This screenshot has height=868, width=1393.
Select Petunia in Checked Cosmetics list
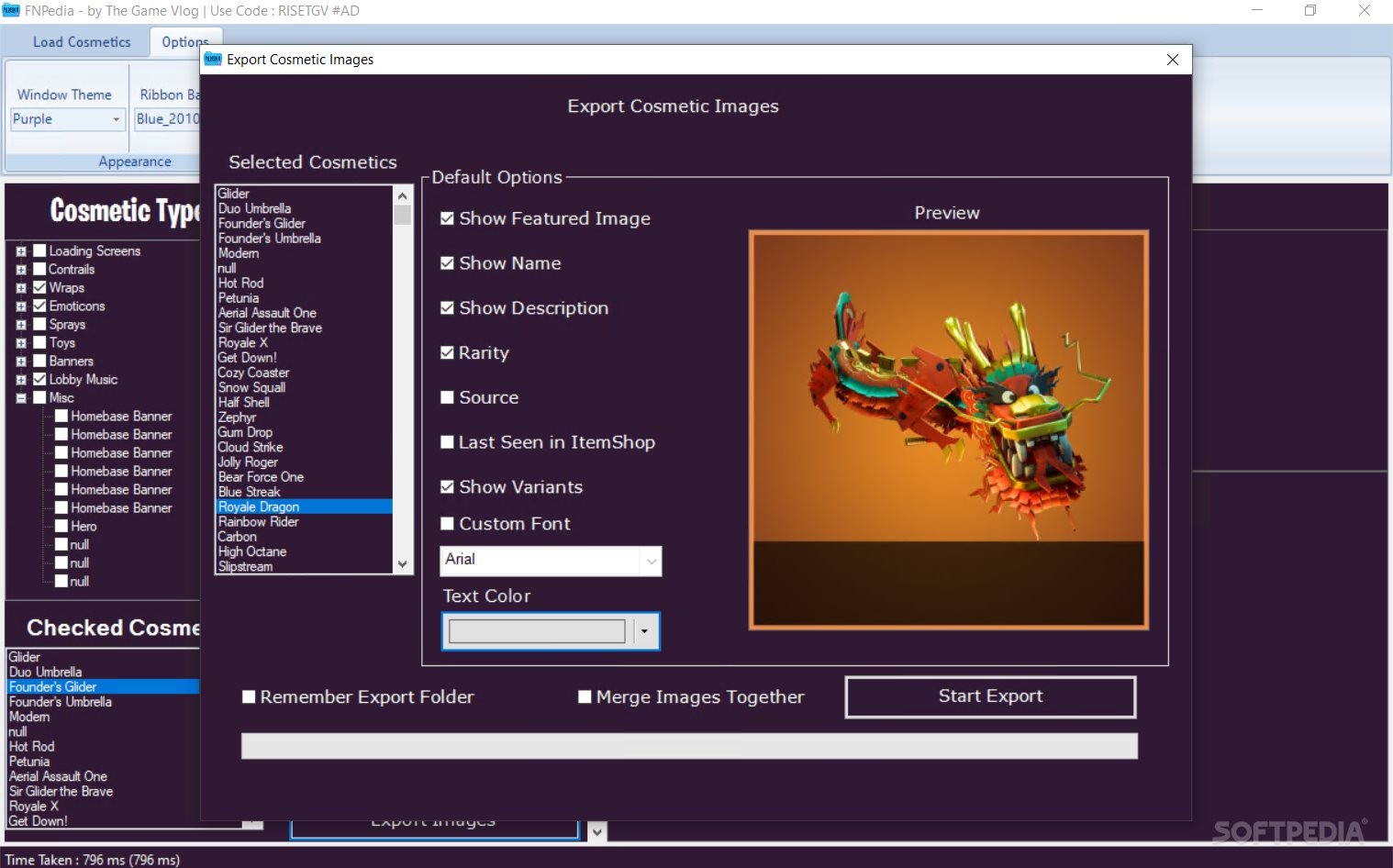pyautogui.click(x=104, y=762)
